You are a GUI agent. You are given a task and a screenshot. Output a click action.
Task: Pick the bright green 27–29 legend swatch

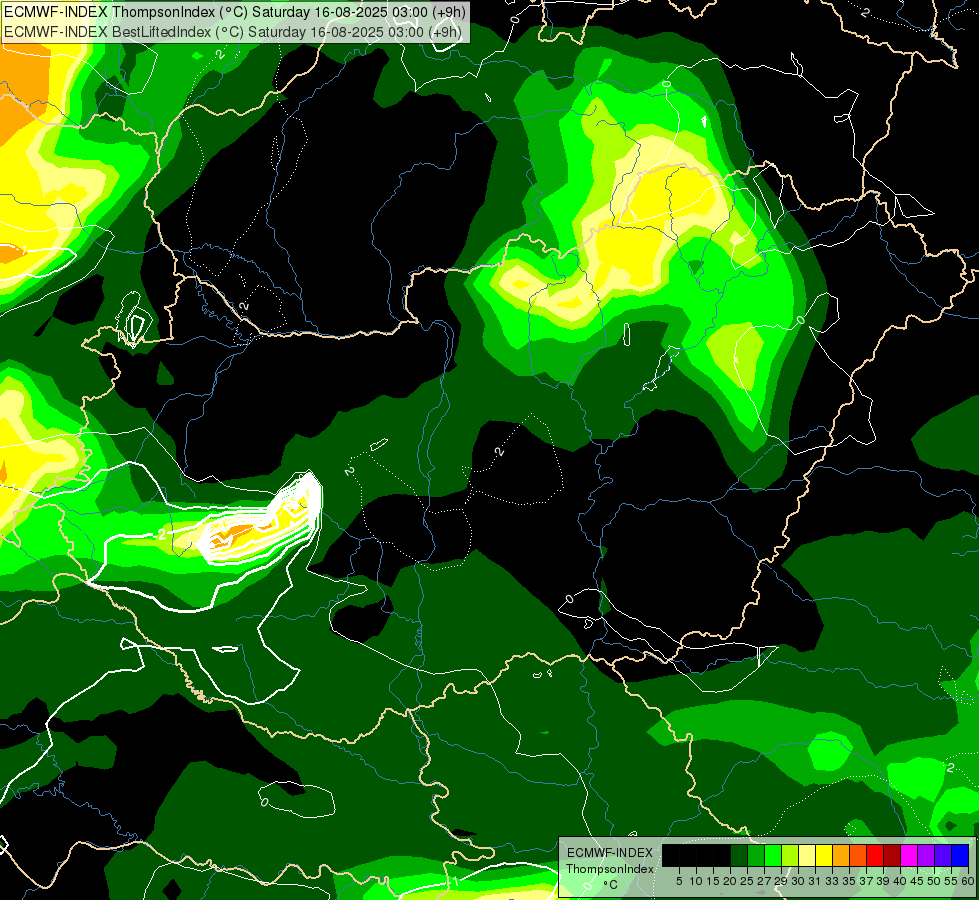pyautogui.click(x=773, y=855)
